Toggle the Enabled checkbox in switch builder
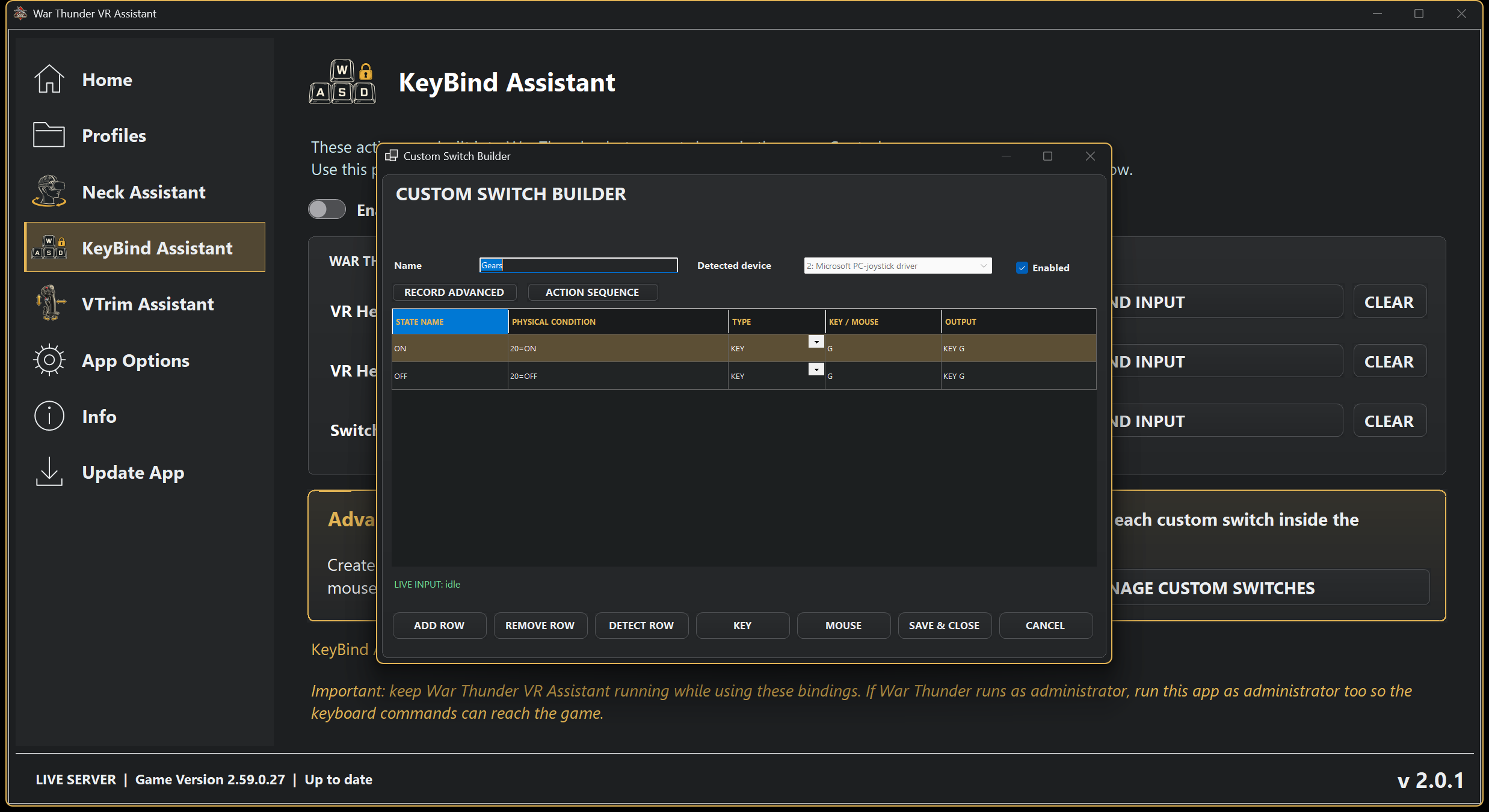 [1022, 268]
